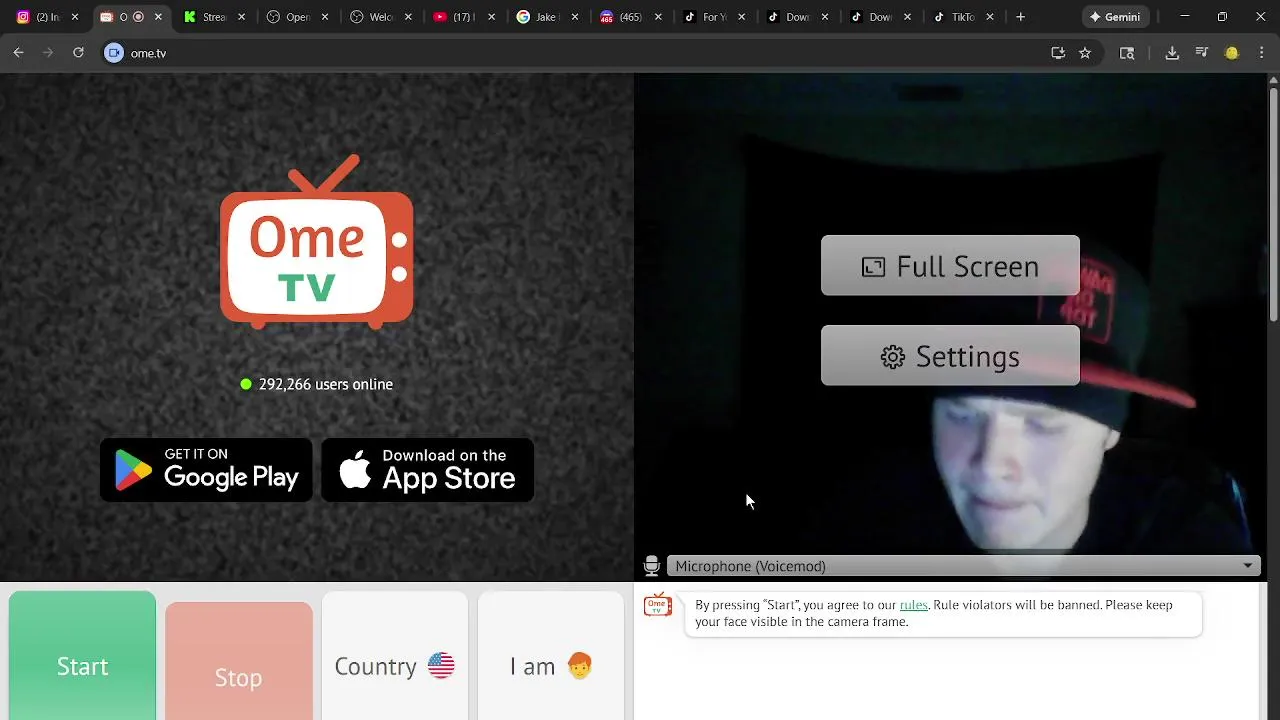This screenshot has width=1280, height=720.
Task: Switch to the TikTok 'For Y' tab
Action: [x=713, y=17]
